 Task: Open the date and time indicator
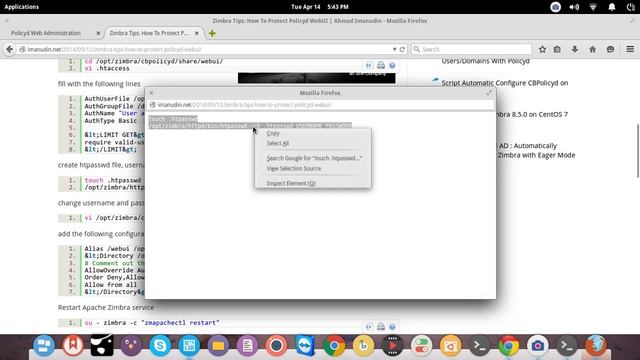click(x=320, y=7)
